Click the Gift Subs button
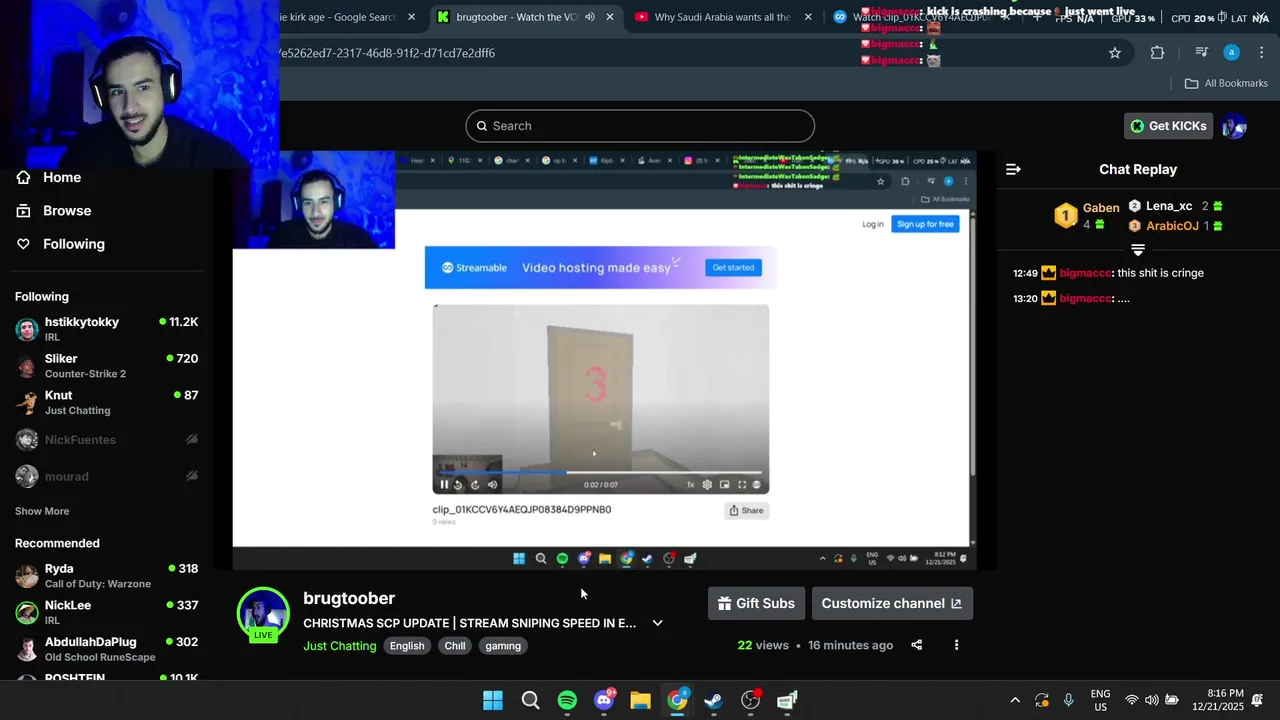The image size is (1280, 720). [x=756, y=603]
